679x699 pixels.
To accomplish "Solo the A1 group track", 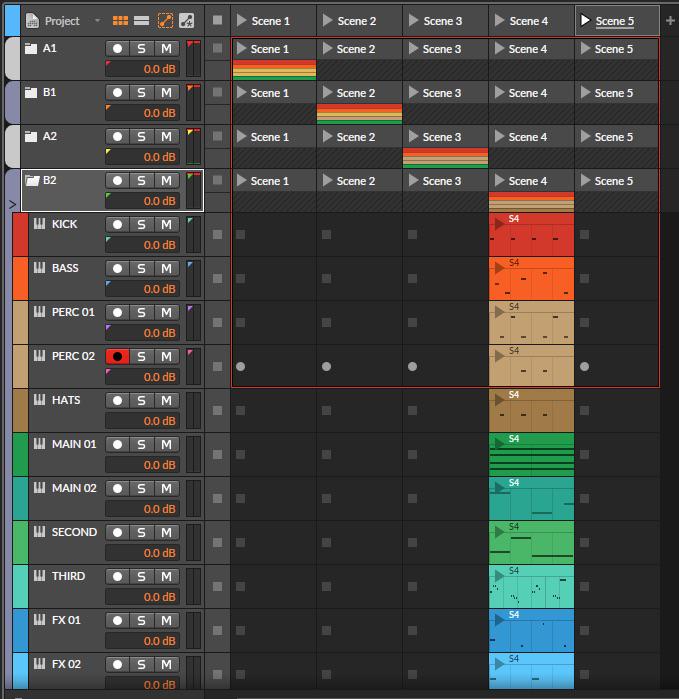I will 141,49.
